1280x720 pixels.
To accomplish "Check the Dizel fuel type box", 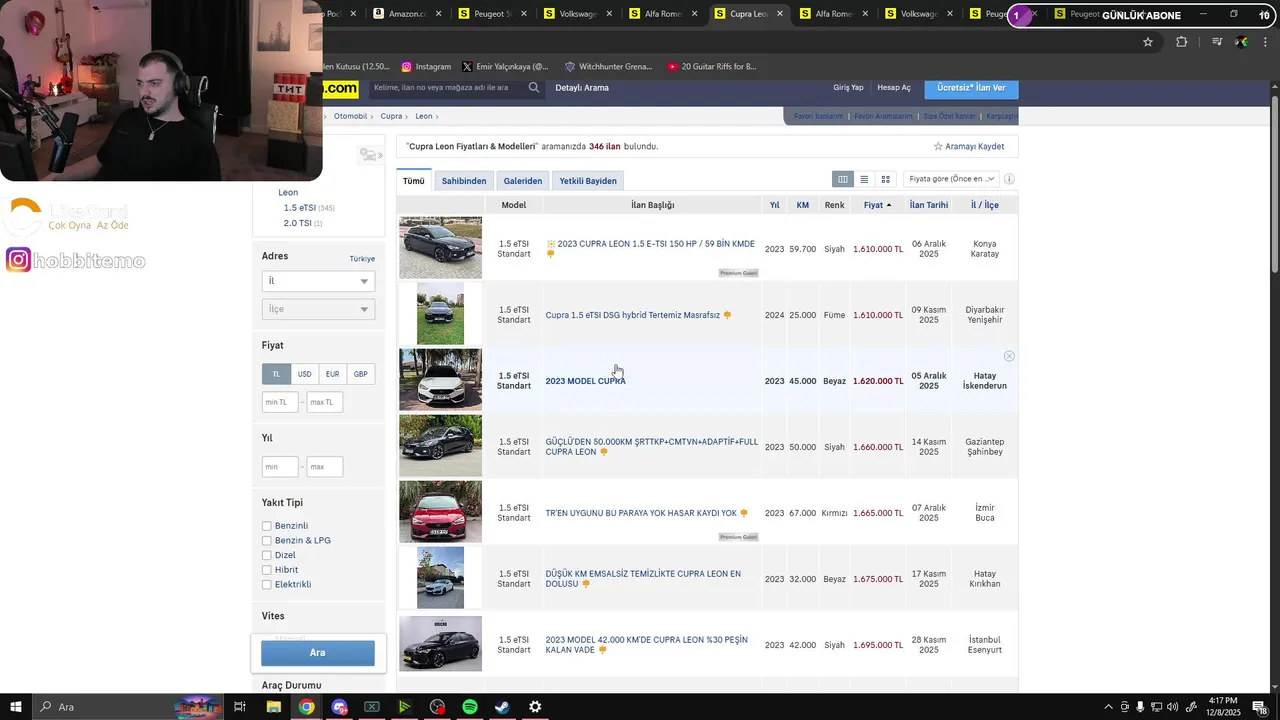I will coord(267,555).
